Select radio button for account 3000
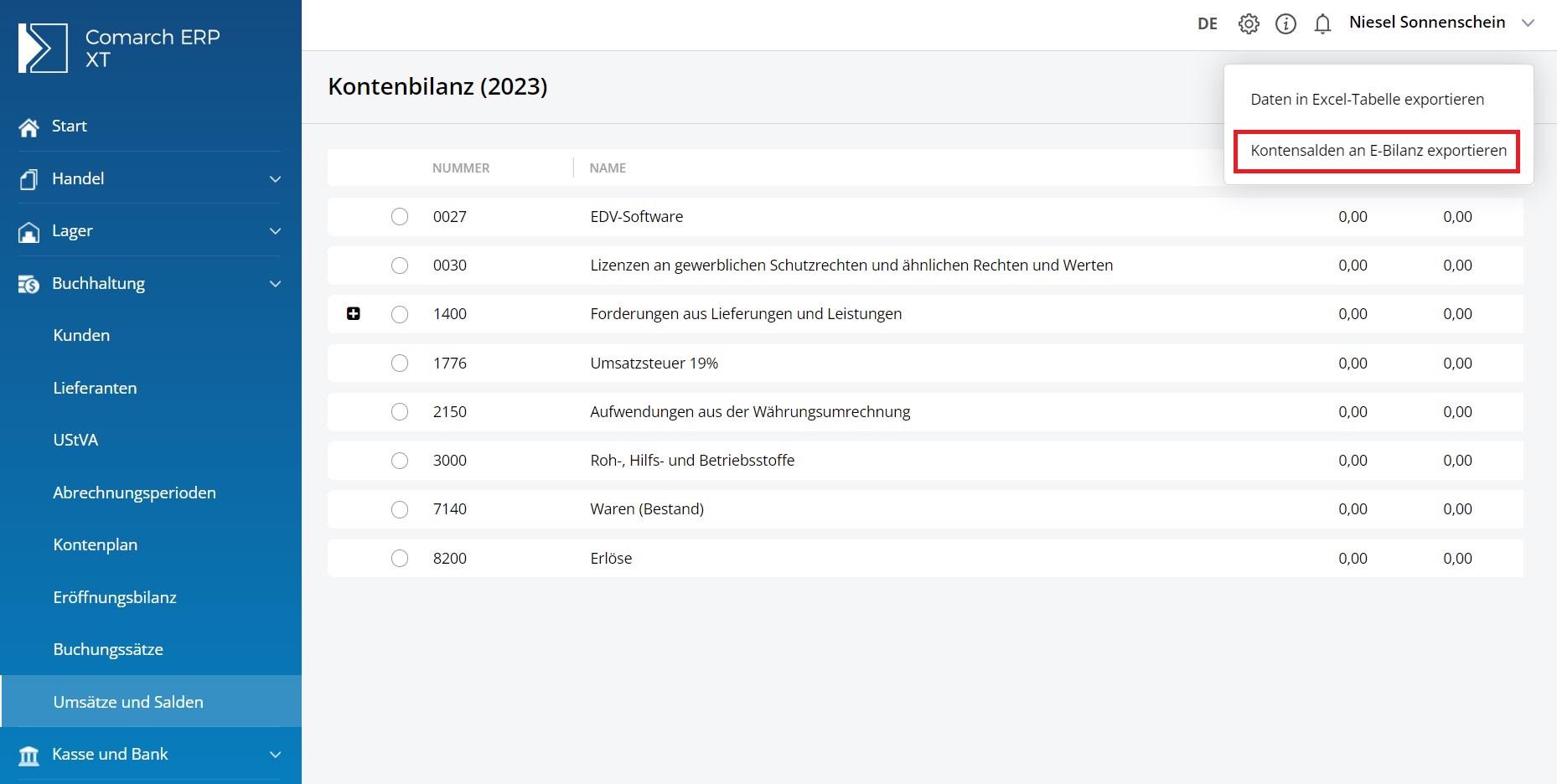 pos(400,460)
